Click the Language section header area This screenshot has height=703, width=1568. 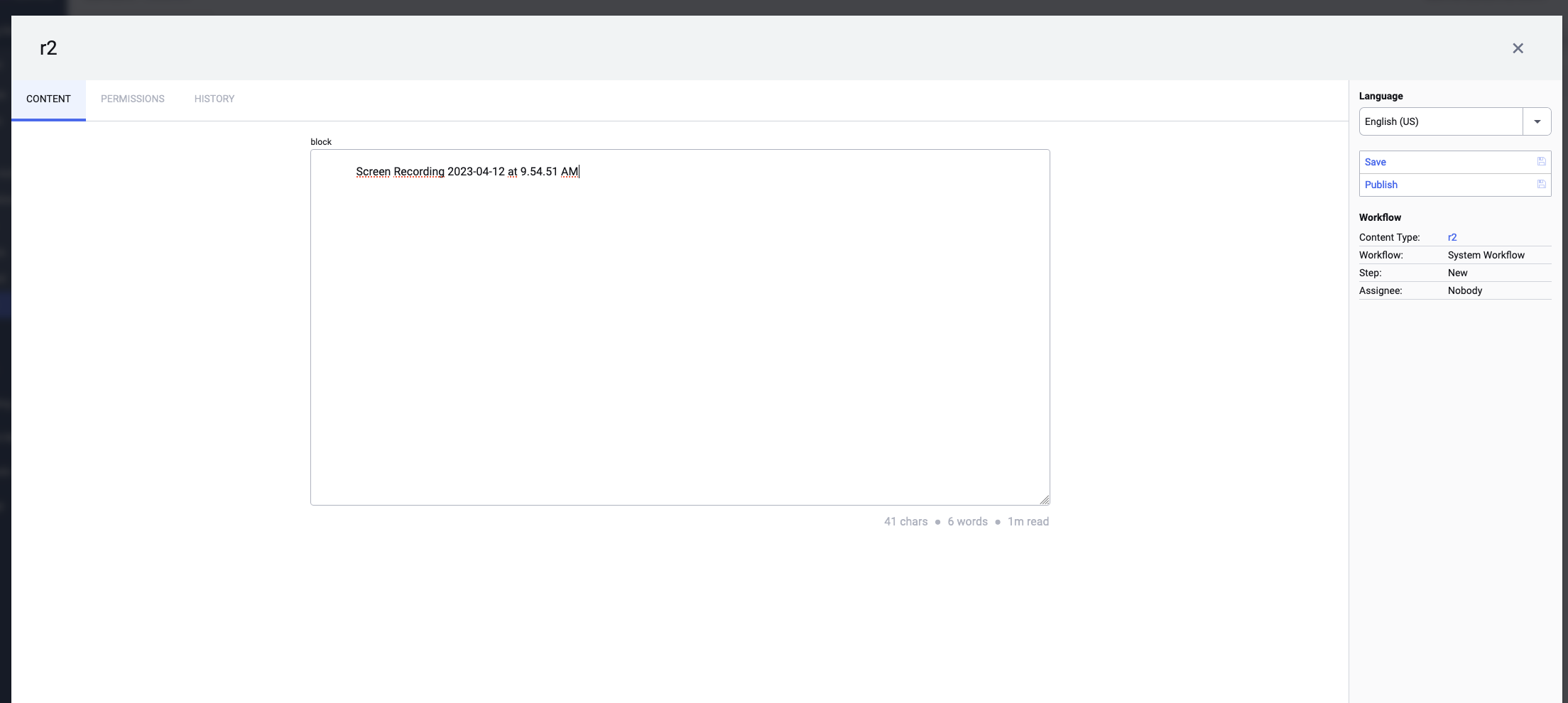click(1381, 96)
